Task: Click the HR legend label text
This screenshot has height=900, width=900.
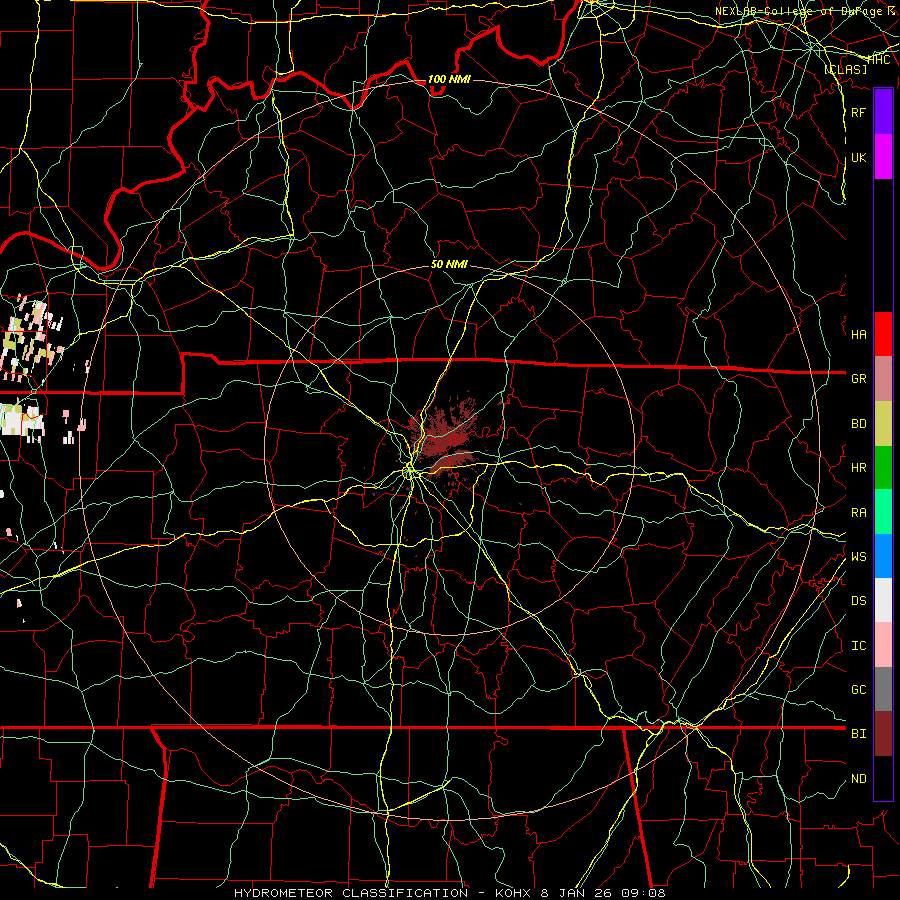Action: [858, 468]
